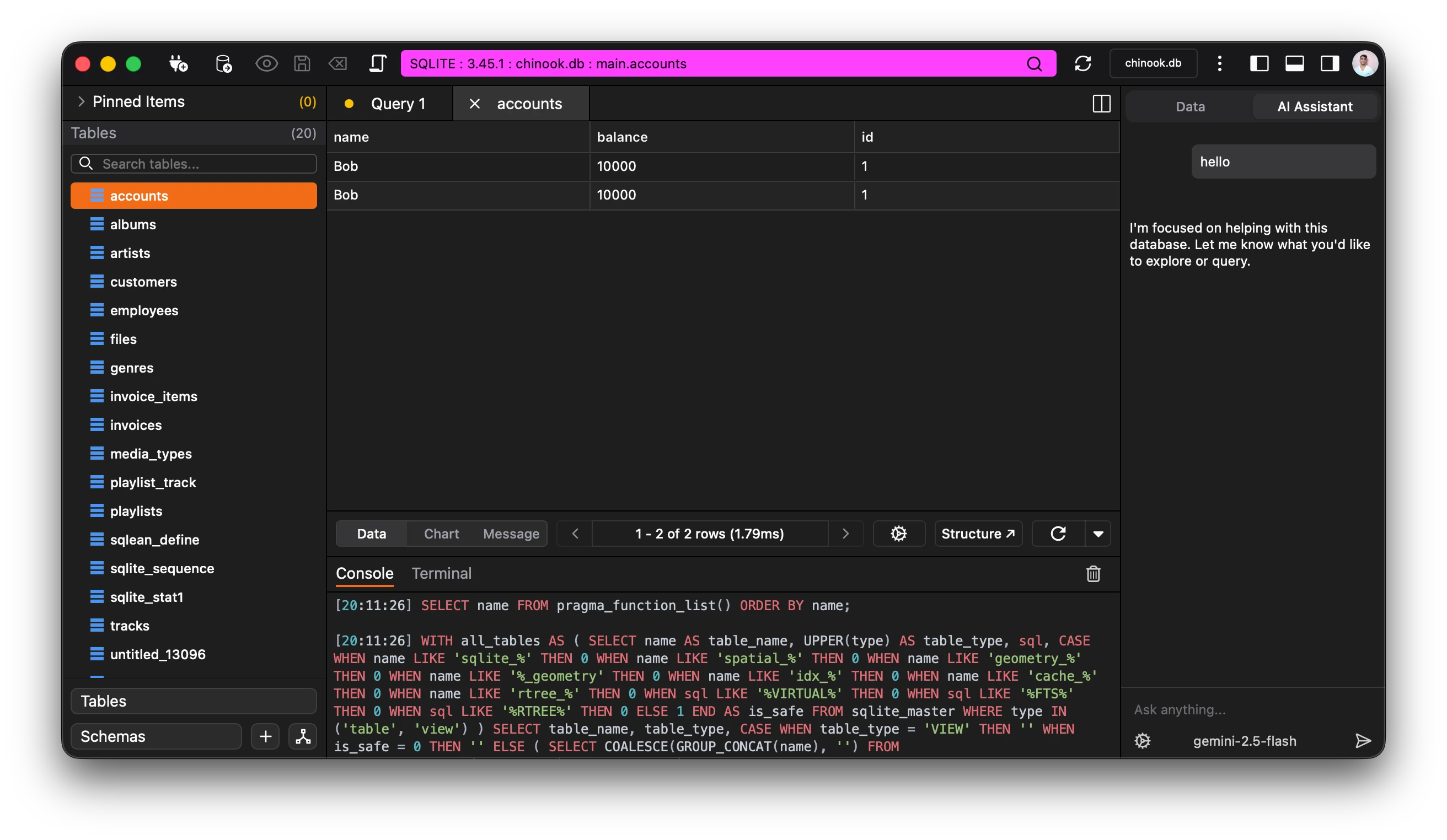Image resolution: width=1447 pixels, height=840 pixels.
Task: Click the magnifier in the pink address bar
Action: click(1034, 64)
